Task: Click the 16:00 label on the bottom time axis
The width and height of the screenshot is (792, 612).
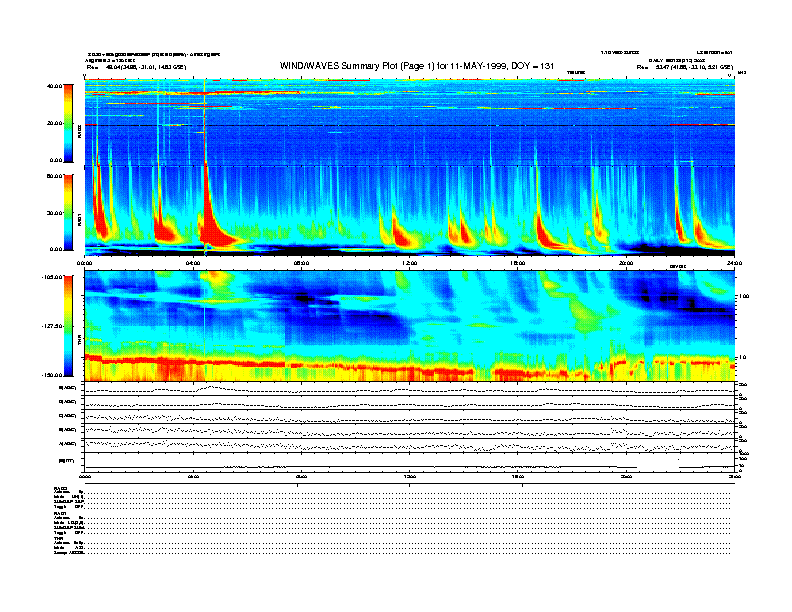Action: coord(518,476)
